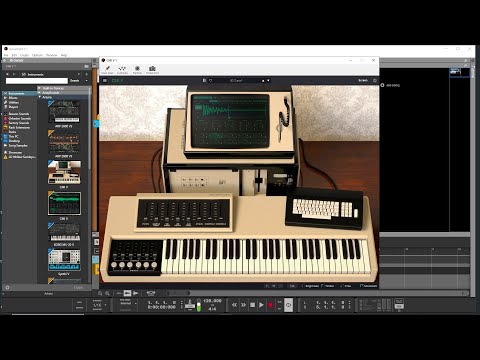
Task: Click the fader panel above the keyboard
Action: click(184, 213)
